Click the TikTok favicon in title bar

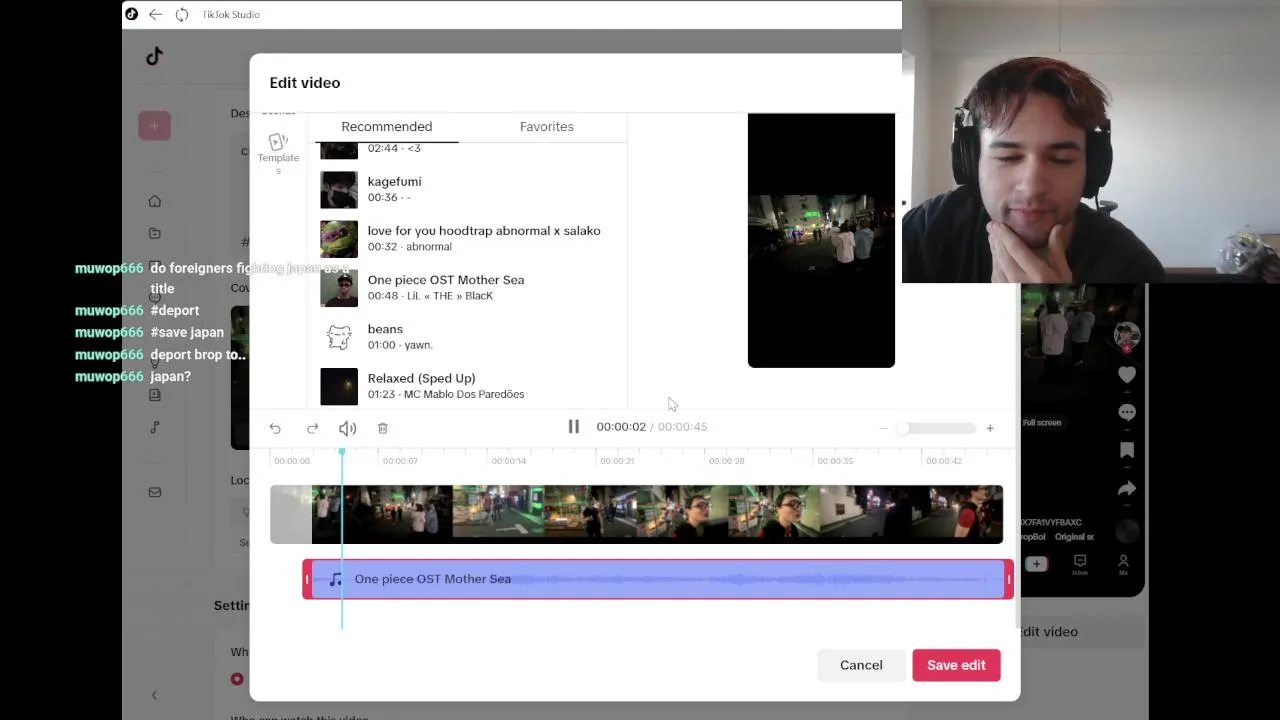[131, 14]
